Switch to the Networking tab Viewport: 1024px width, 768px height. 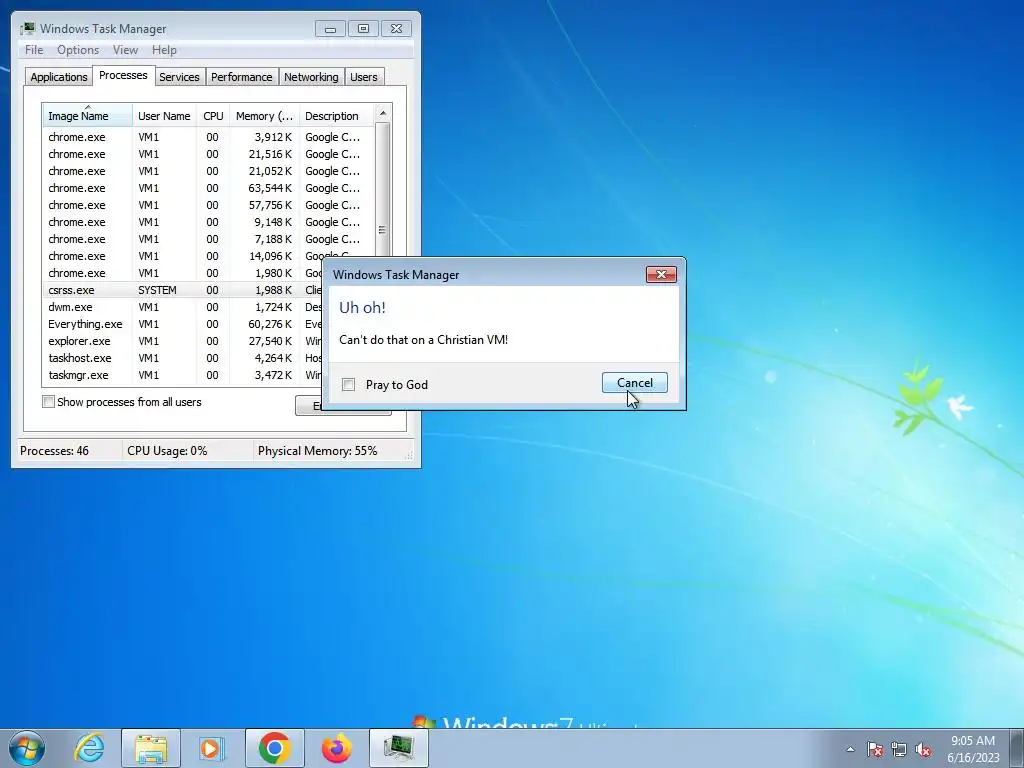point(311,76)
